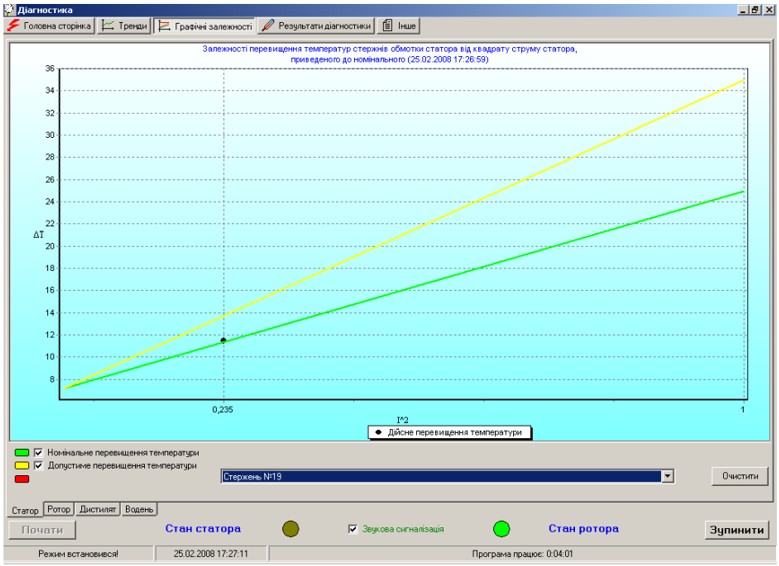This screenshot has height=566, width=779.
Task: Open the Головна сторінка tab
Action: (49, 26)
